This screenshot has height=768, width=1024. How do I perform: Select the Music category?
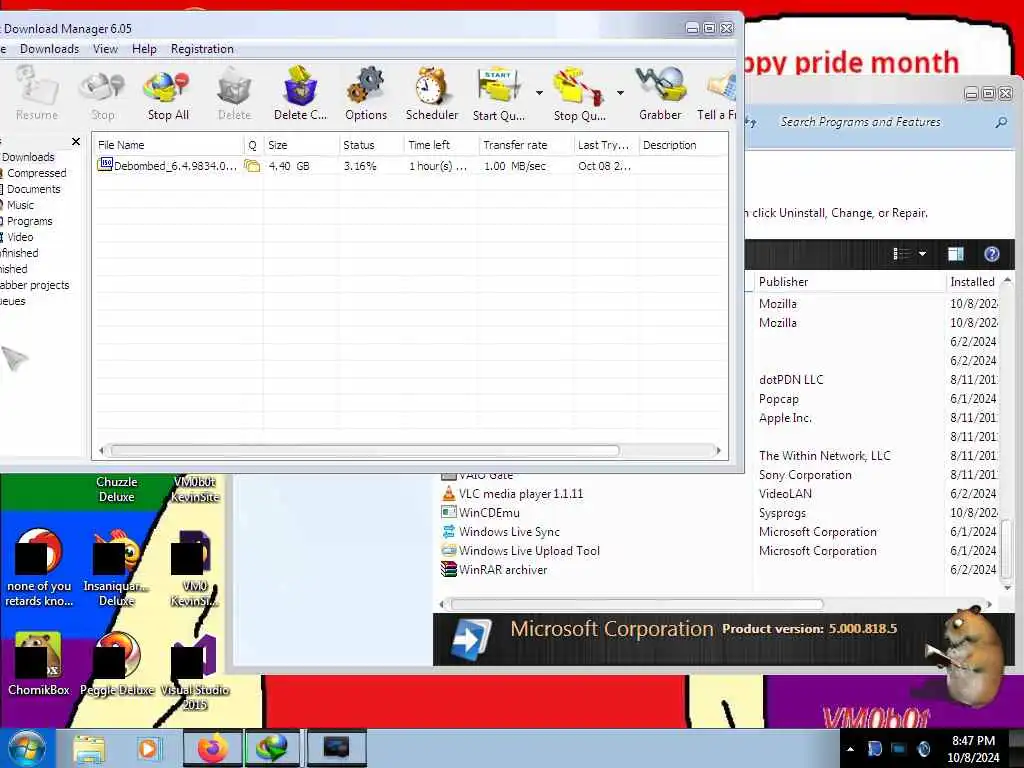coord(20,205)
